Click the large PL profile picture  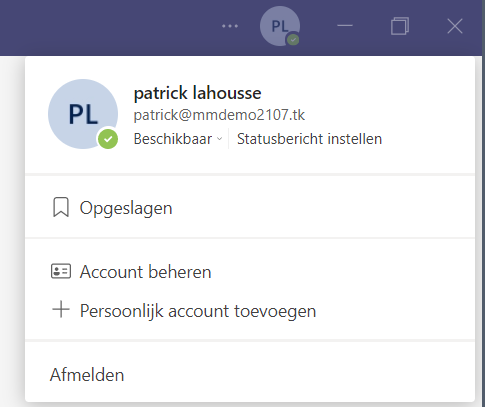pos(83,114)
